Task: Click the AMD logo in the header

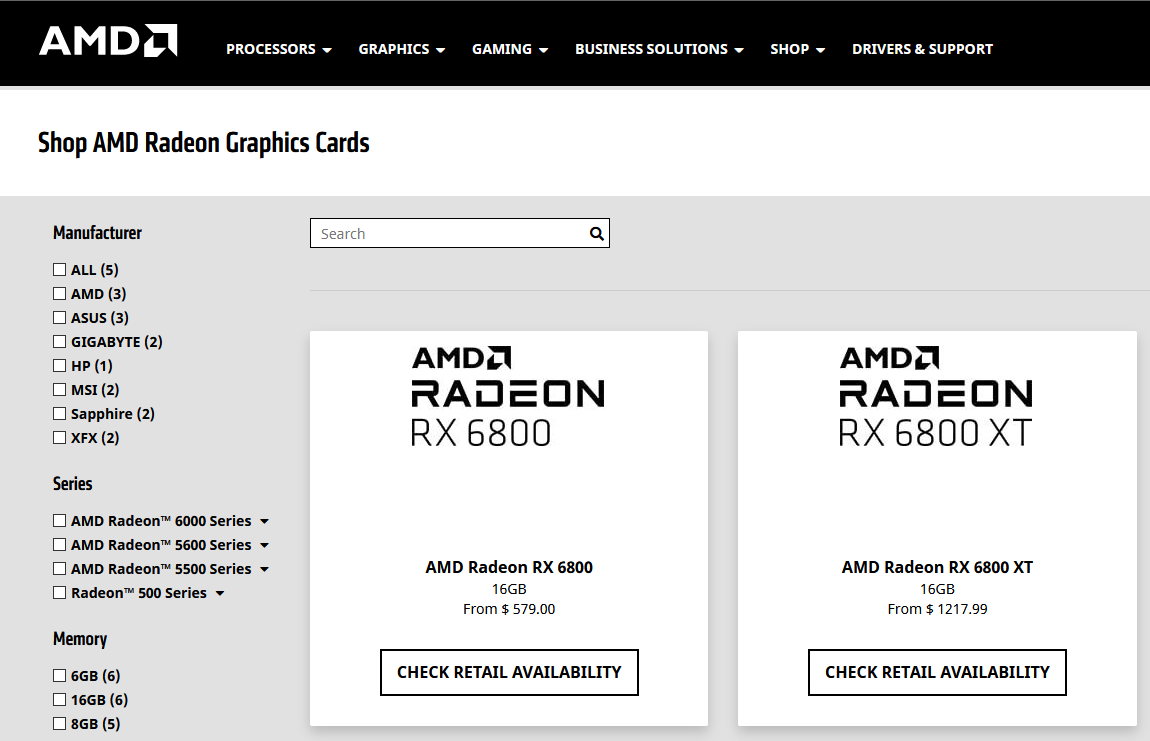Action: click(x=109, y=41)
